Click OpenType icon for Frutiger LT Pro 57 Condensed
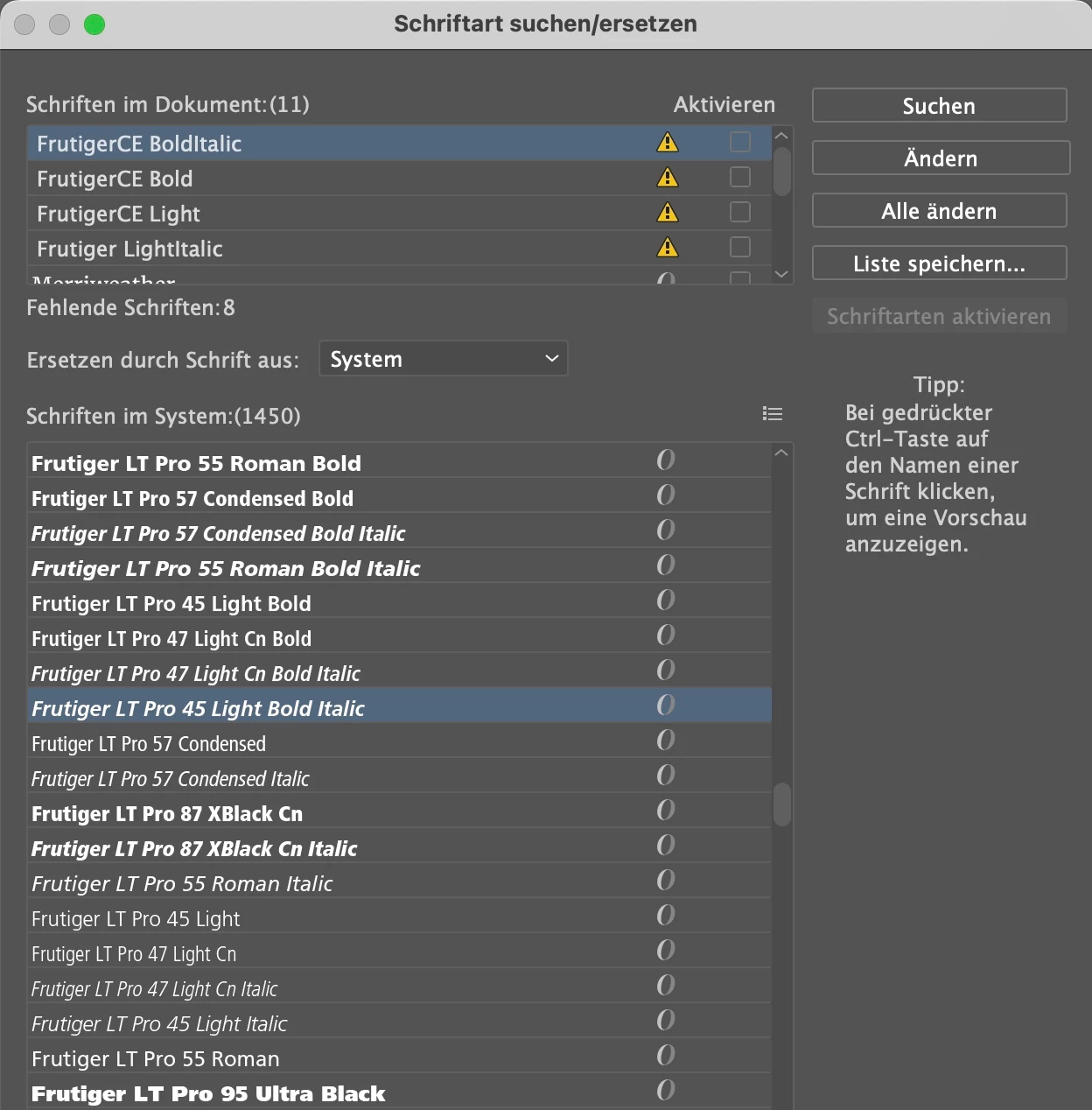 666,740
